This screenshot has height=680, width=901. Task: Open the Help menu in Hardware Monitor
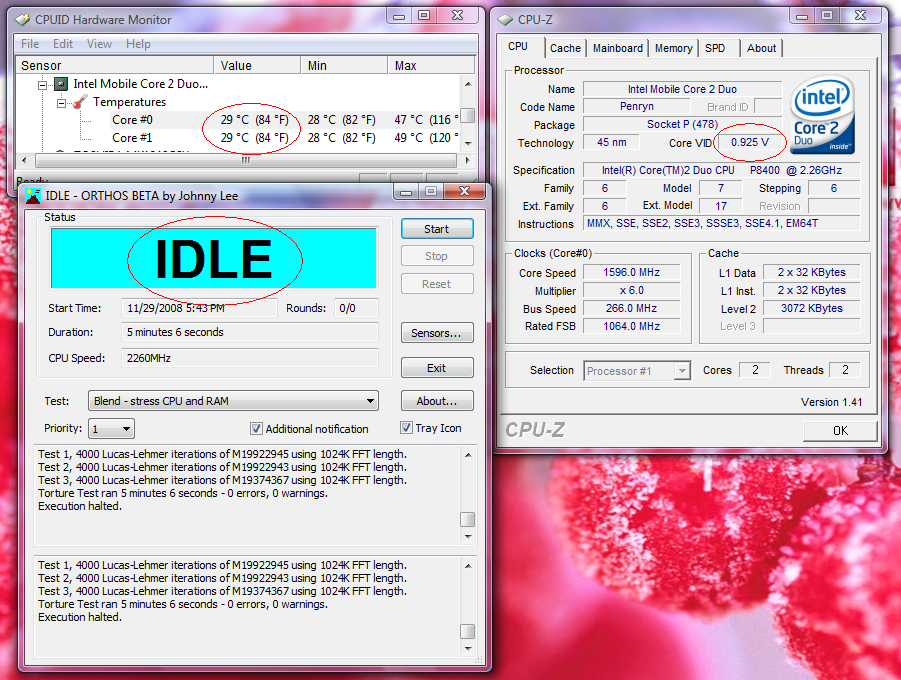click(138, 44)
